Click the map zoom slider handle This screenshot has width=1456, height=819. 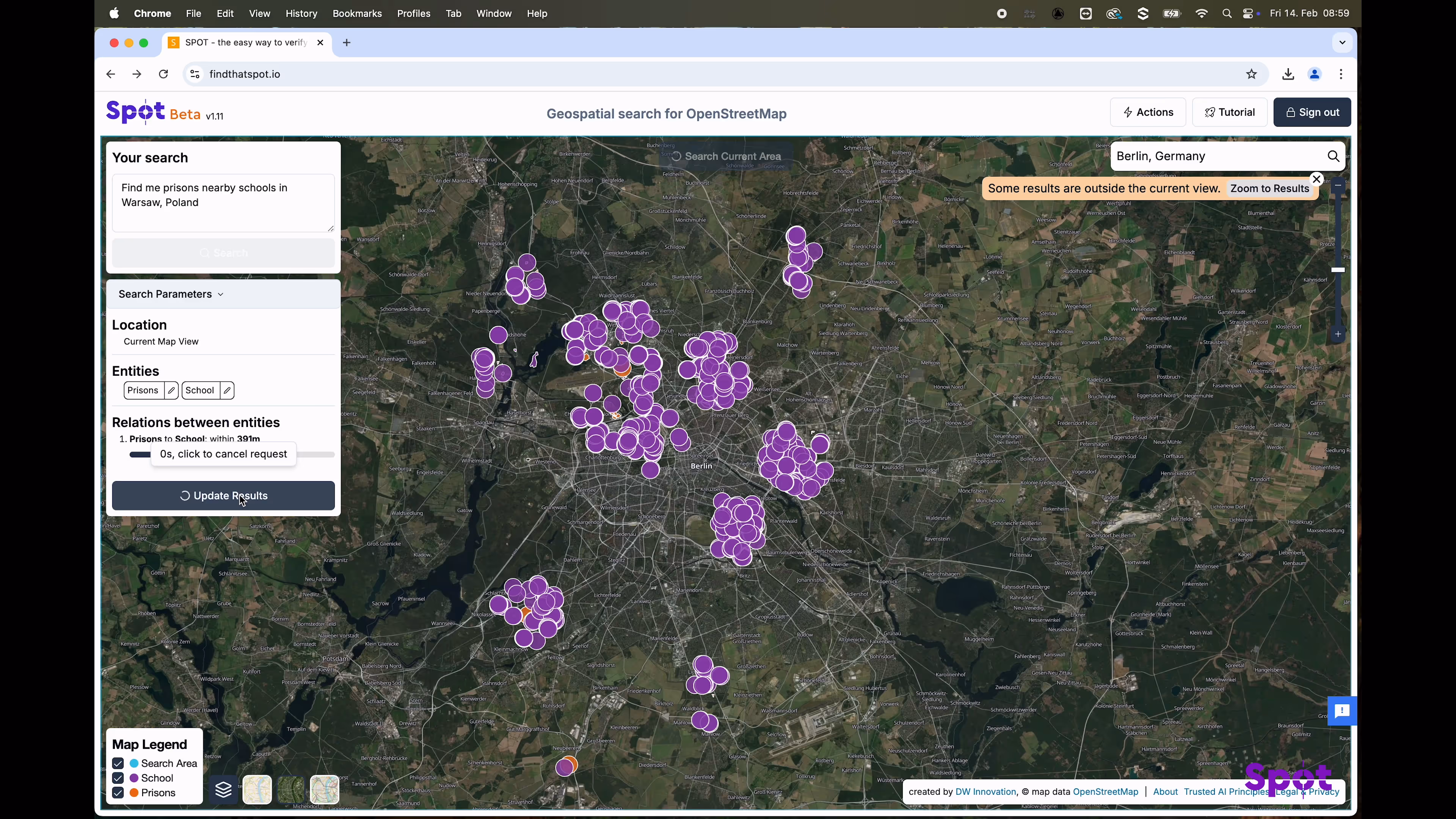click(x=1338, y=270)
